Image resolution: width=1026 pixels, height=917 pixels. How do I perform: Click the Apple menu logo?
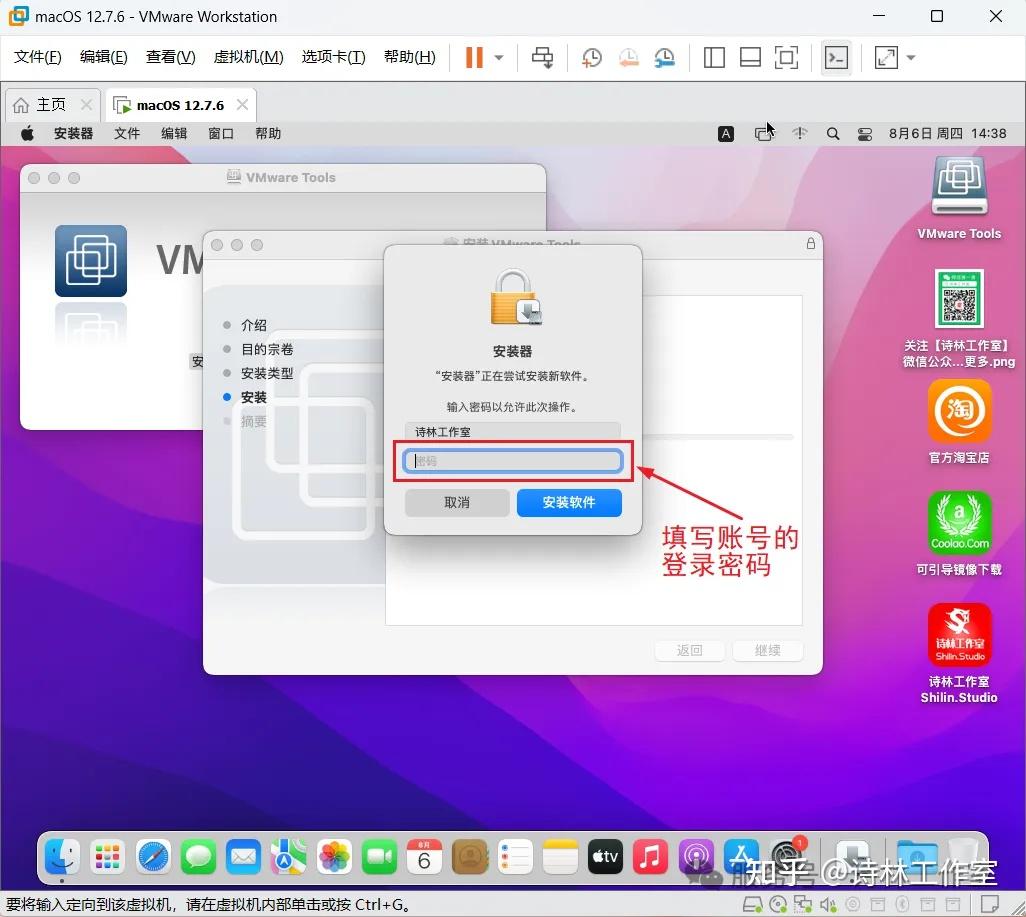pos(27,134)
